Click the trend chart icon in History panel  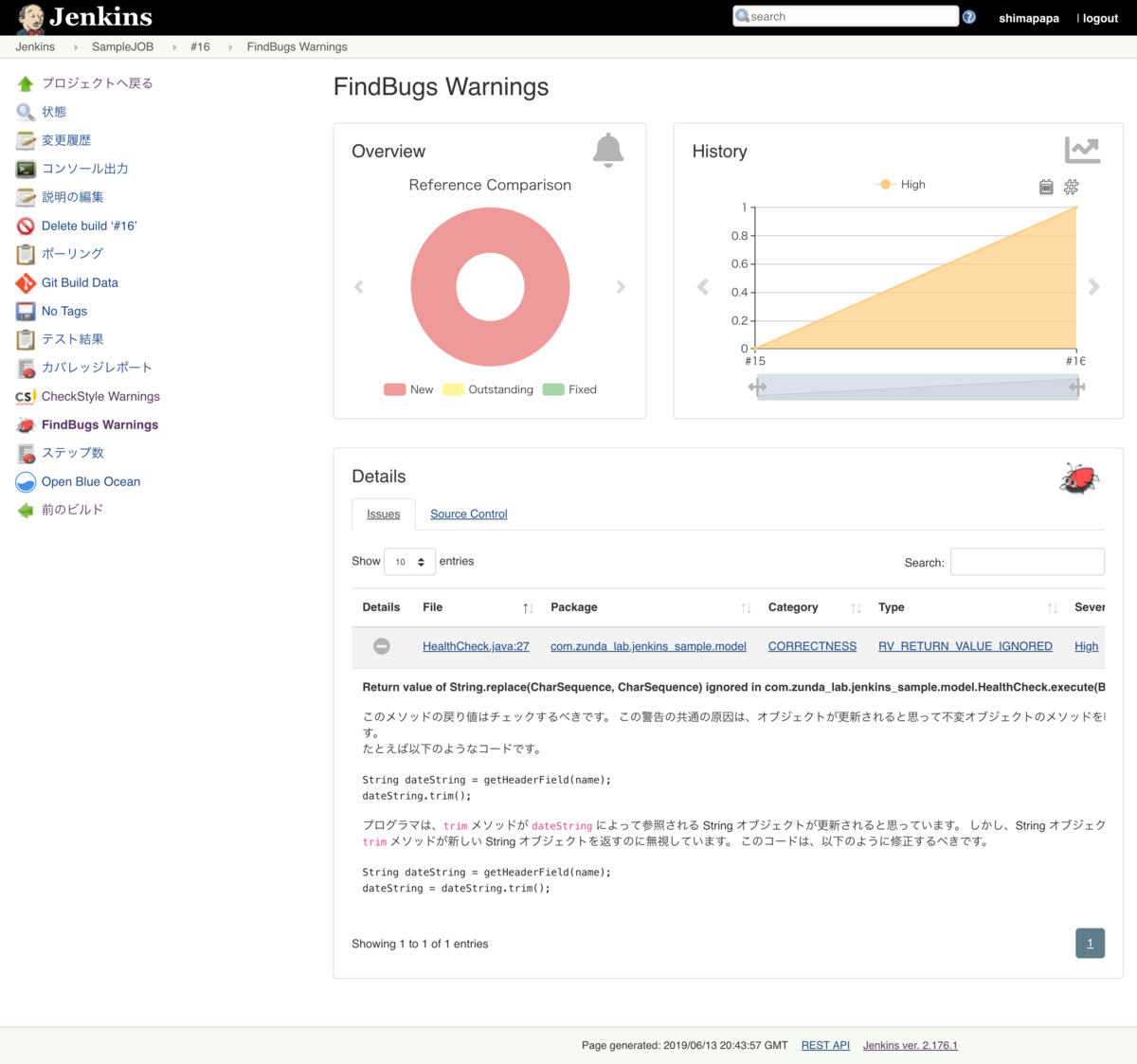[1082, 150]
